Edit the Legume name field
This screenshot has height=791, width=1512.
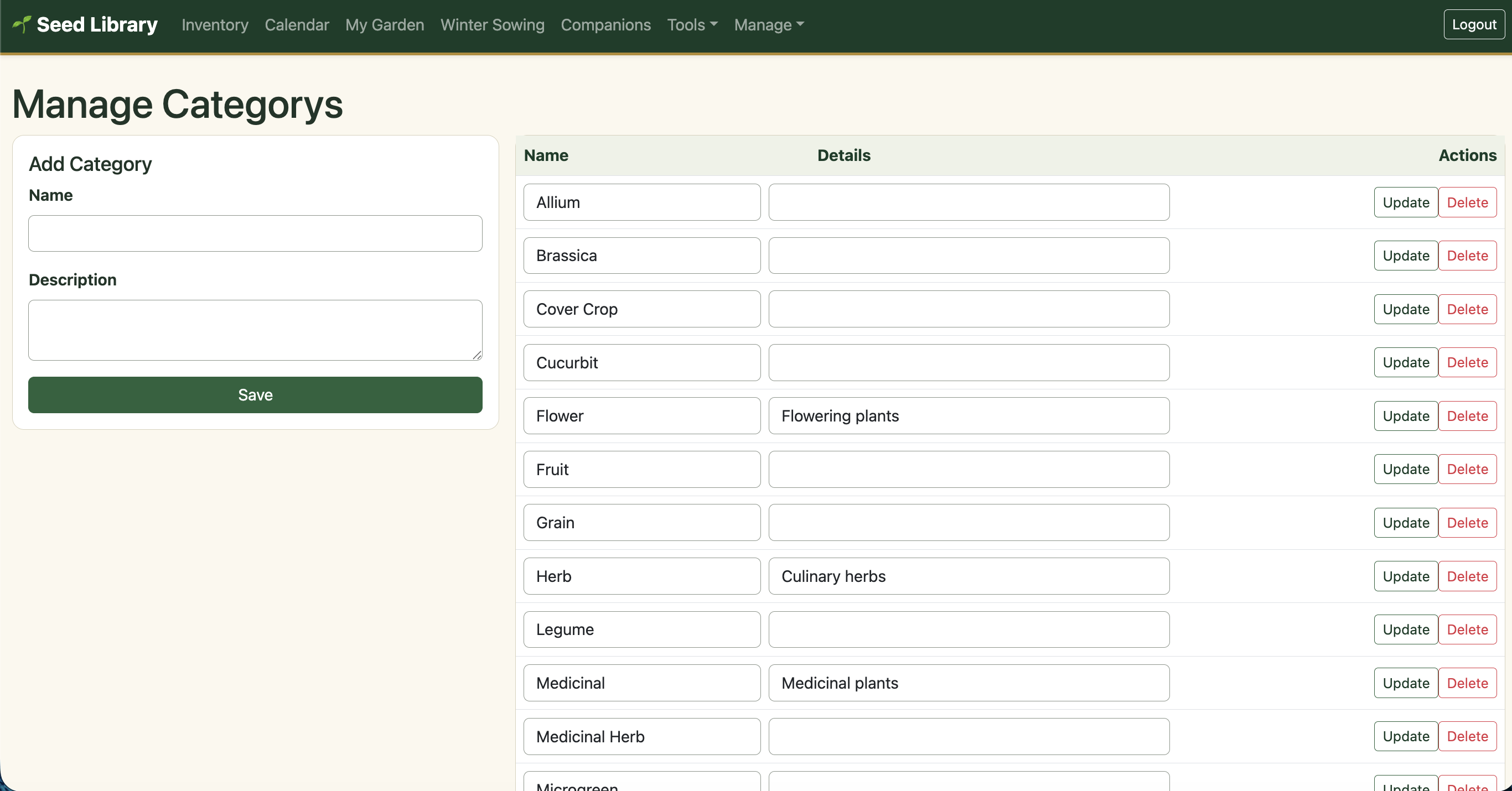pyautogui.click(x=642, y=629)
